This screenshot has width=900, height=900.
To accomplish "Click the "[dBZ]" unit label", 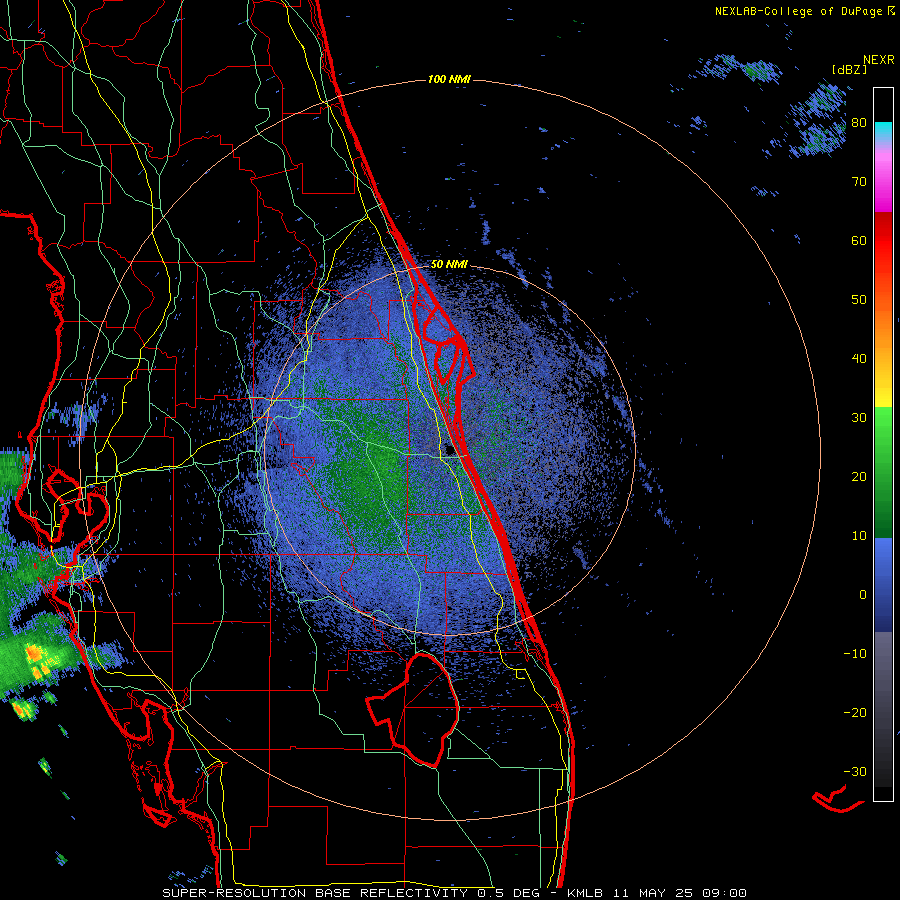I will point(849,70).
